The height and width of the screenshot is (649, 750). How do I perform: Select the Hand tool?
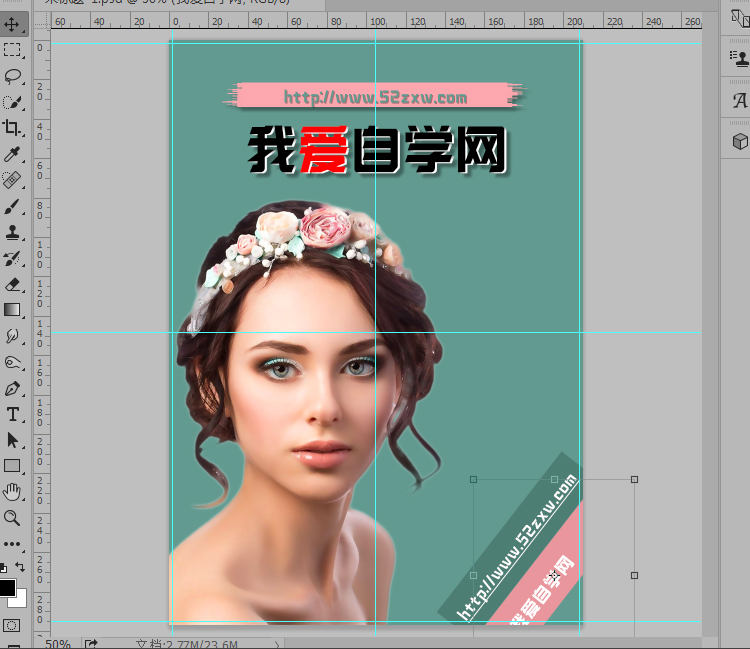coord(12,492)
